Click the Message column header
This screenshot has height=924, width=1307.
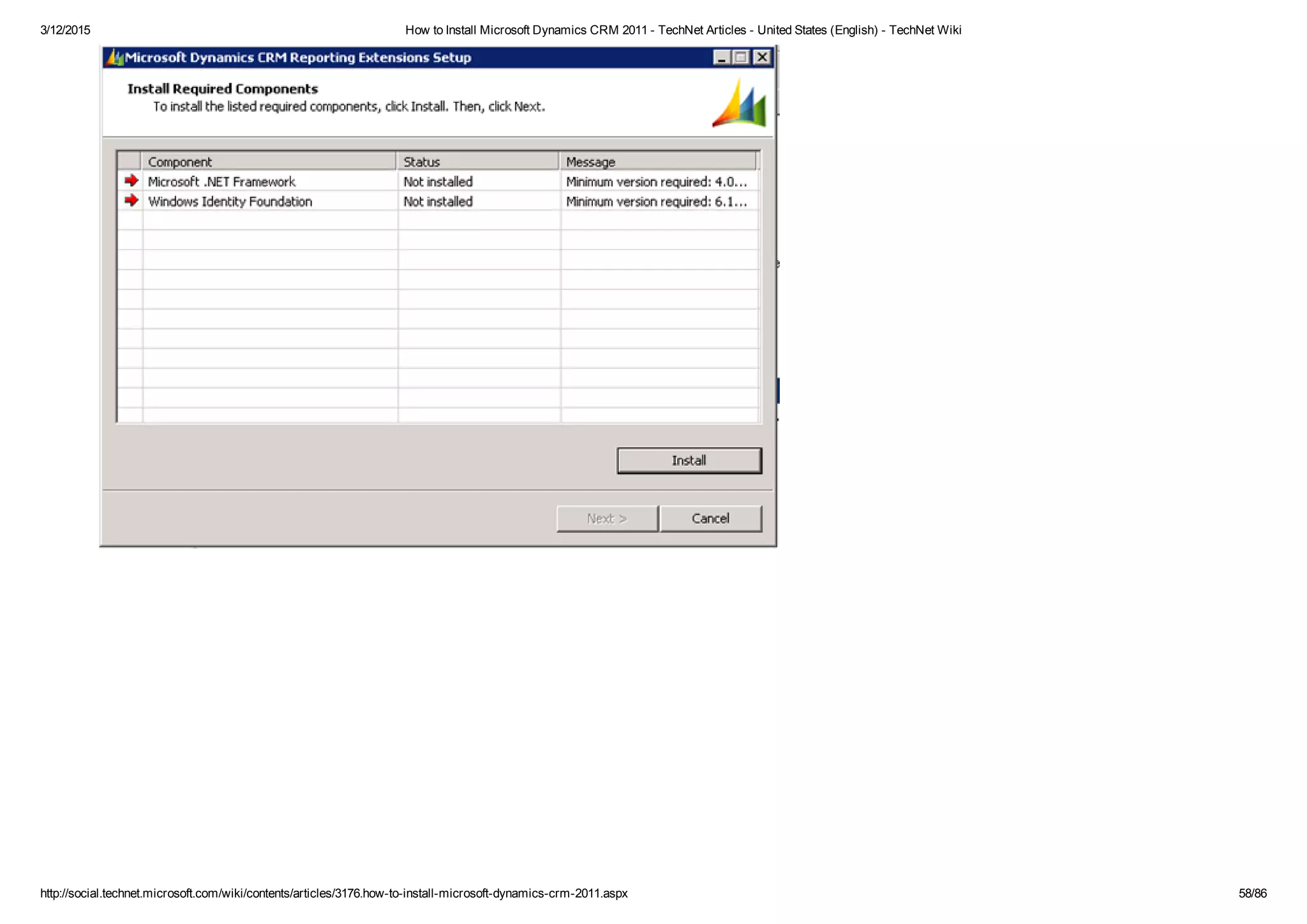658,161
